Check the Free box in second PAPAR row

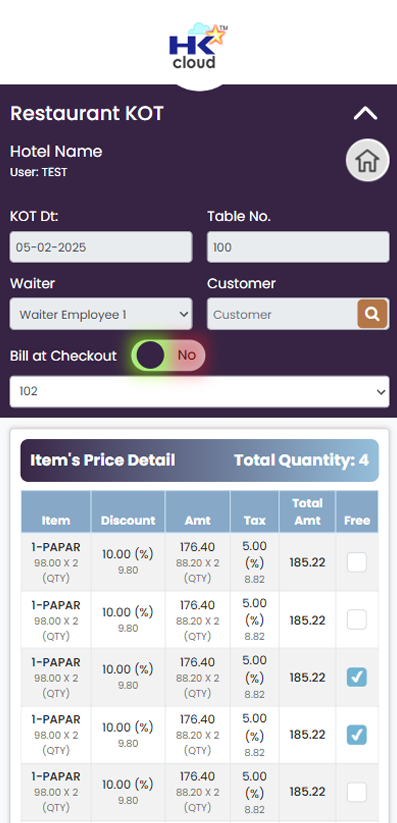(x=357, y=620)
